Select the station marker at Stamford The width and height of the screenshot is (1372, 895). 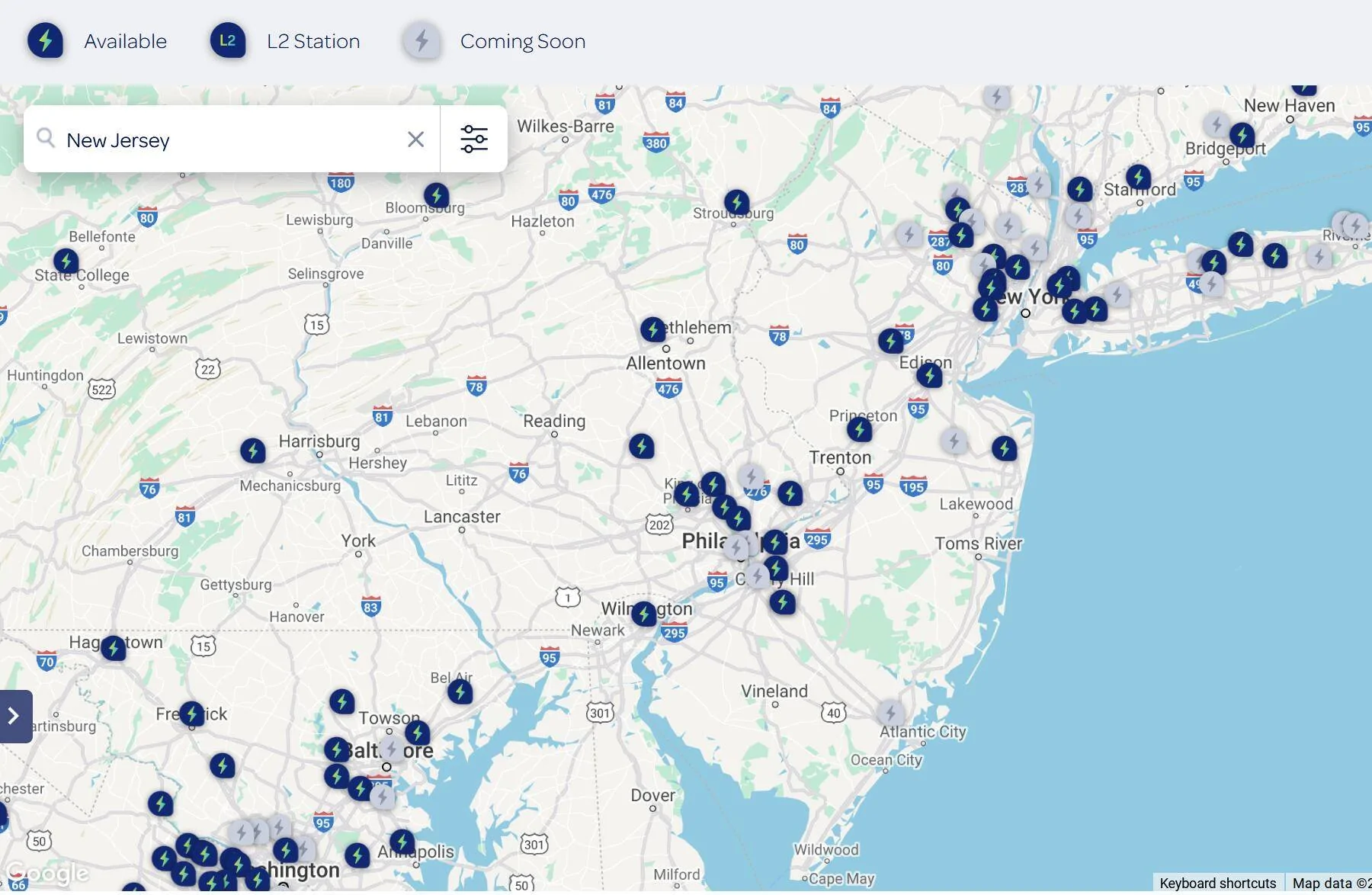coord(1138,178)
